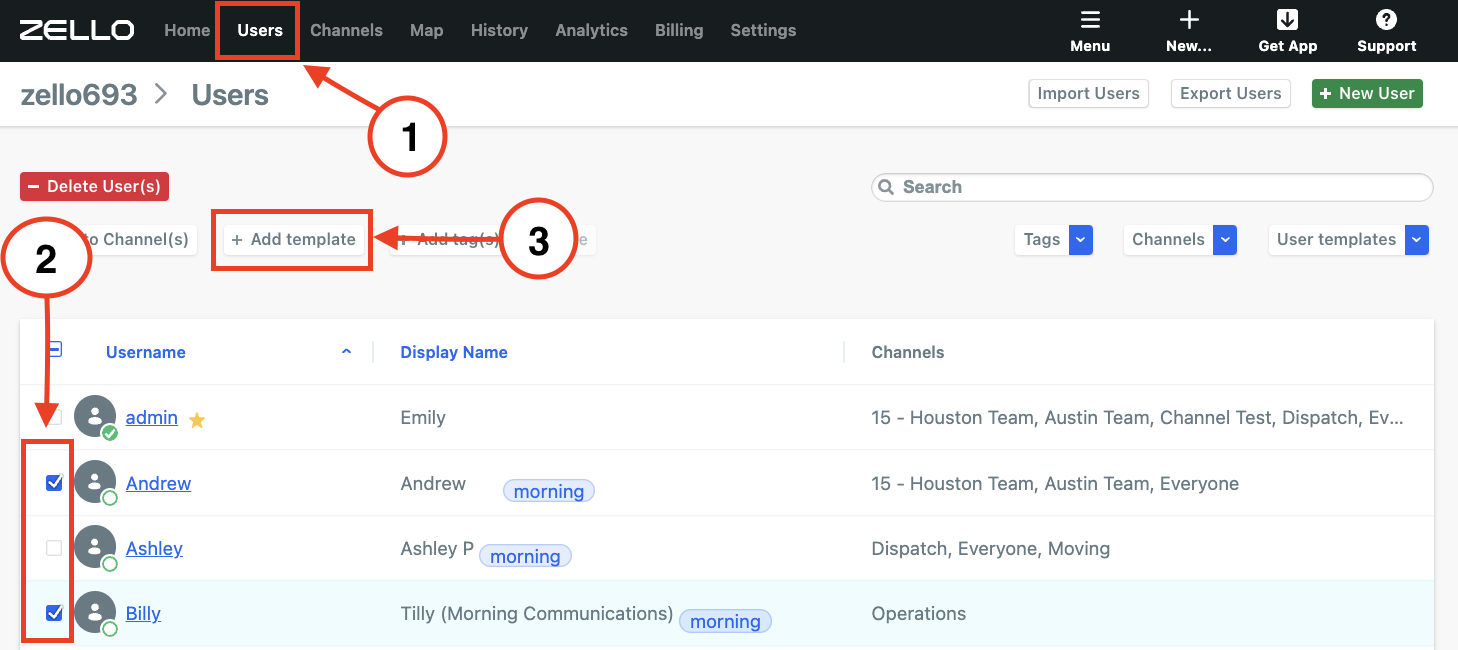The width and height of the screenshot is (1458, 650).
Task: Open the Billy username link
Action: point(143,613)
